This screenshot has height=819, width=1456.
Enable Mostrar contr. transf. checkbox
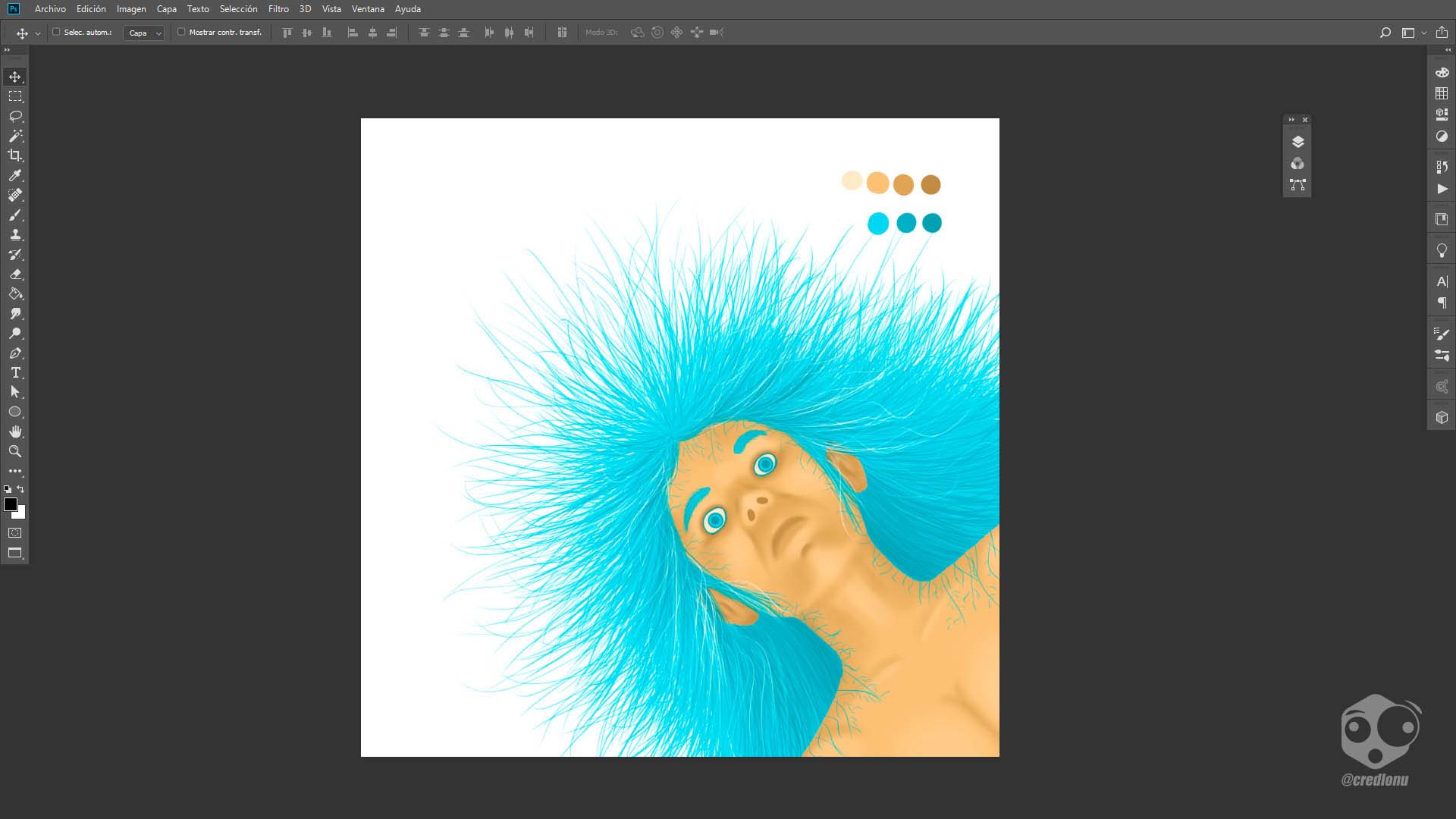[181, 32]
